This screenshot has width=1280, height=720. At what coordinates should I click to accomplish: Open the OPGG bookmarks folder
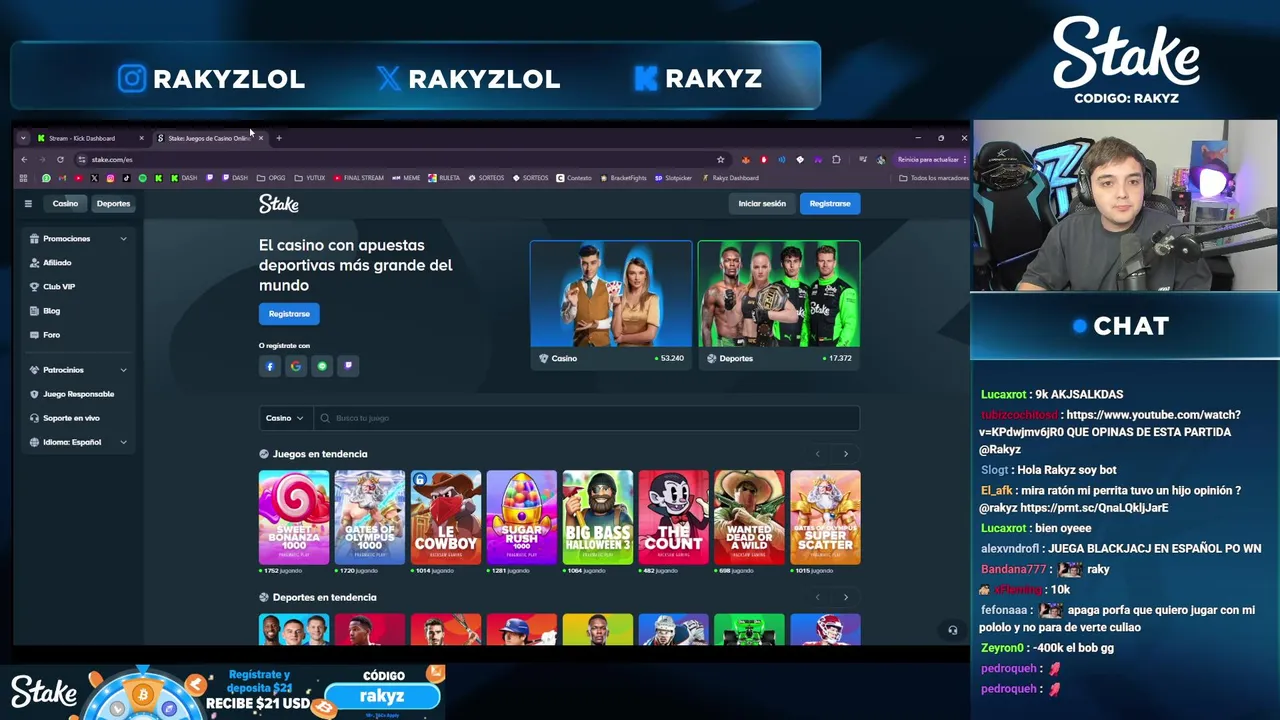point(271,178)
